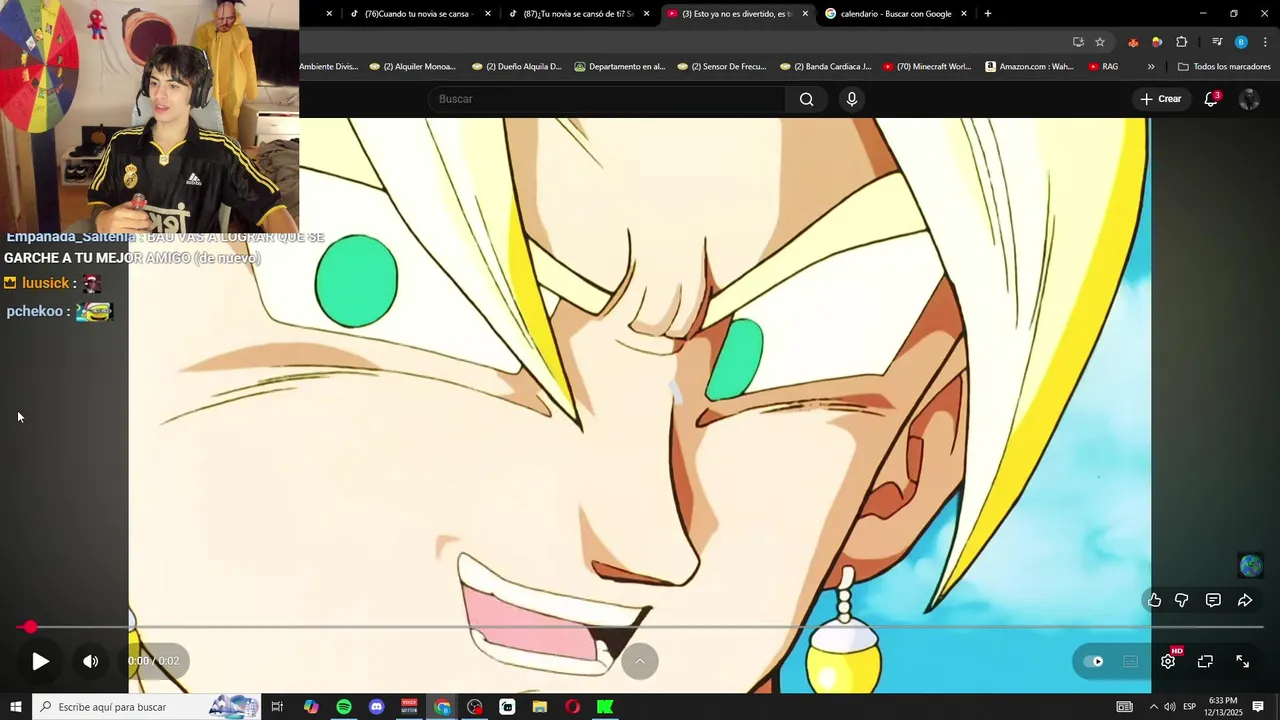Screen dimensions: 1280x720
Task: Expand the bookmarks overflow chevron
Action: tap(1151, 67)
